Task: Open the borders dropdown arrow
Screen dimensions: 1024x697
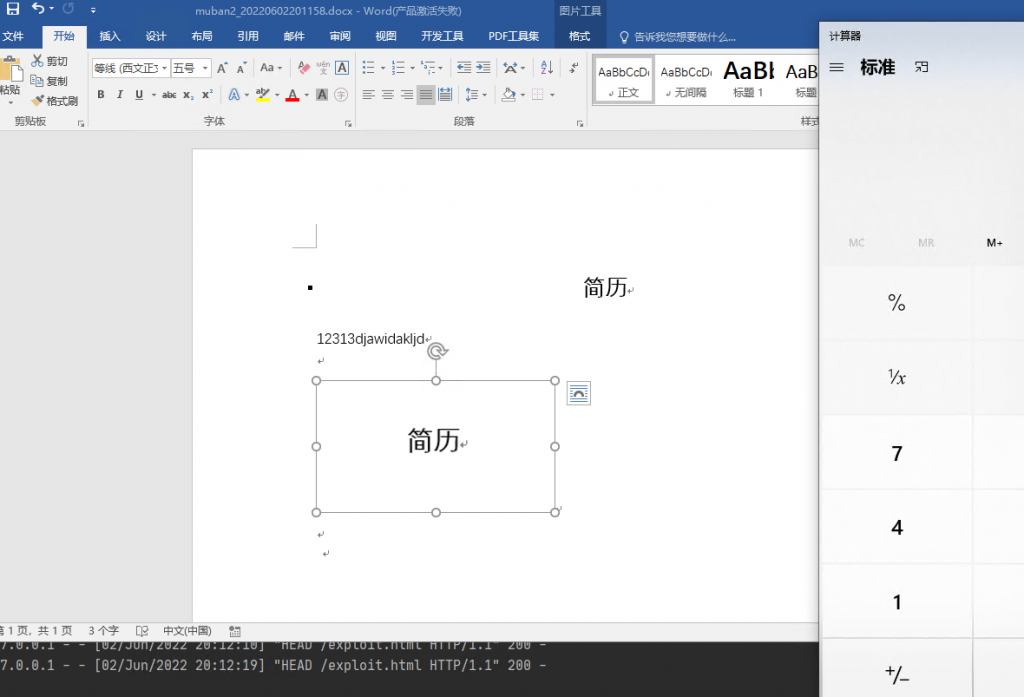Action: (x=552, y=95)
